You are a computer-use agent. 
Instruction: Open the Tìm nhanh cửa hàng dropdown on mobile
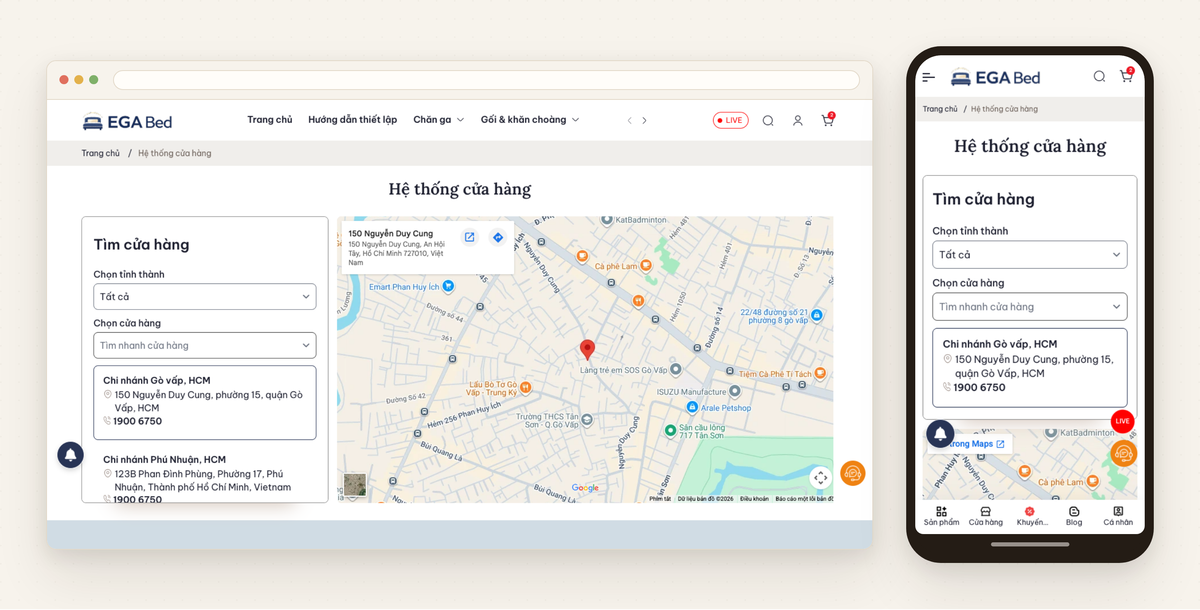1030,306
